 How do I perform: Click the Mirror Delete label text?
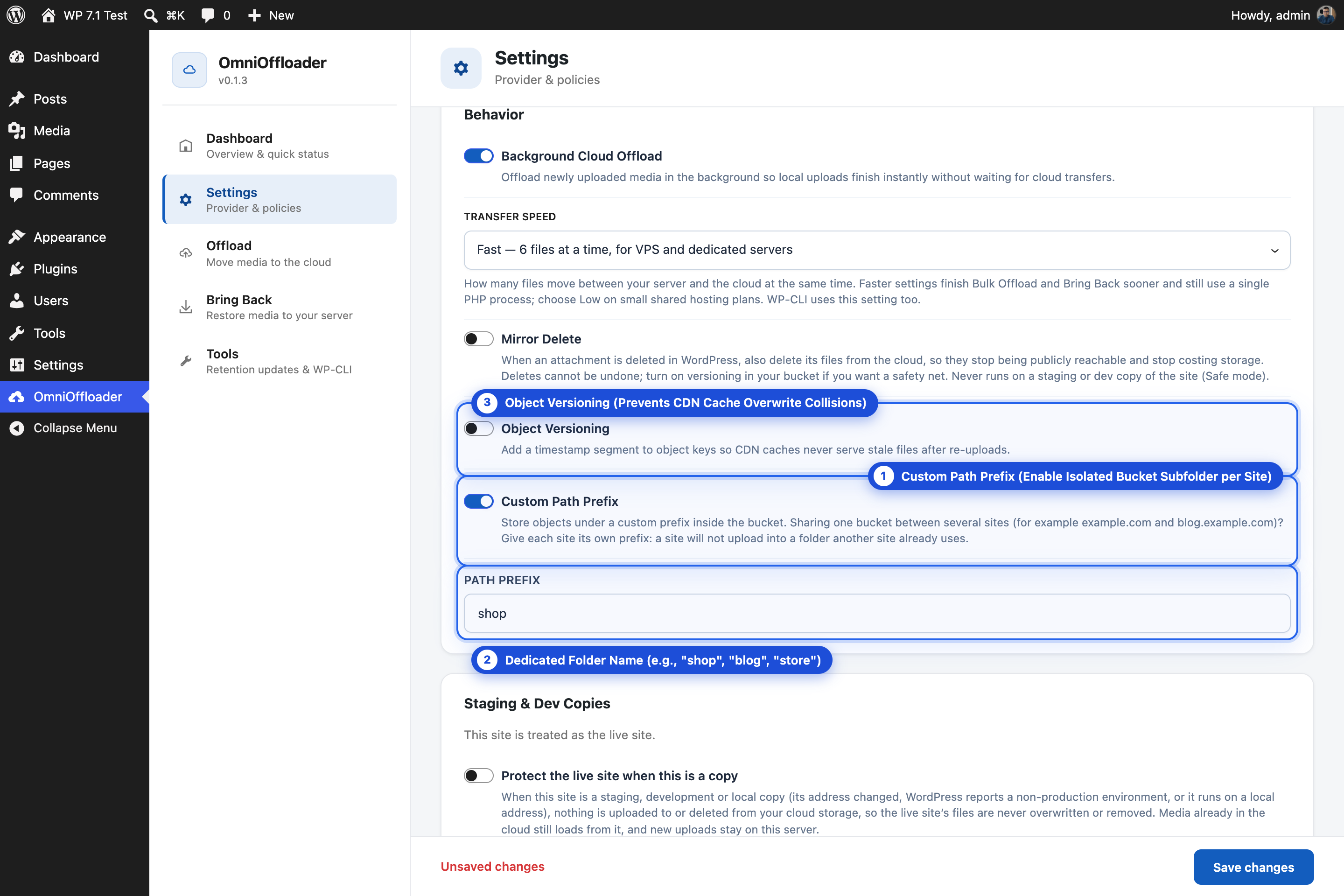click(541, 339)
